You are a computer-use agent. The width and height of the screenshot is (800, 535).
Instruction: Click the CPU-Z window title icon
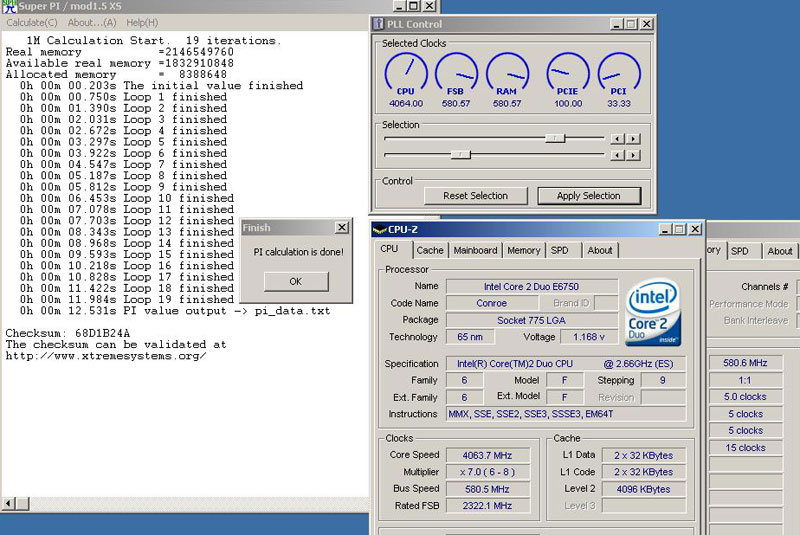pyautogui.click(x=379, y=229)
